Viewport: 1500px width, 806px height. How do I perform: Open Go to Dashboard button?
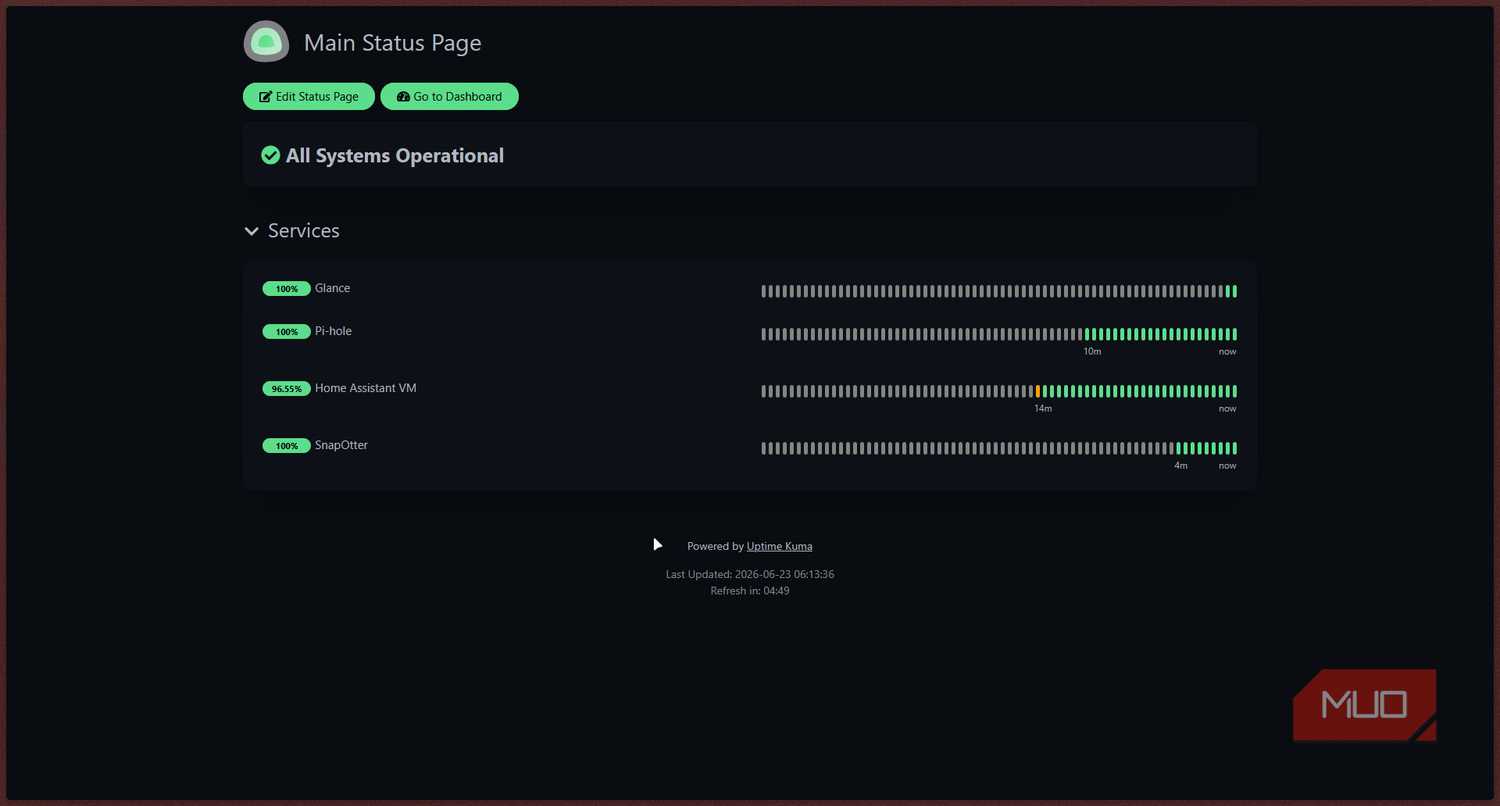tap(449, 97)
